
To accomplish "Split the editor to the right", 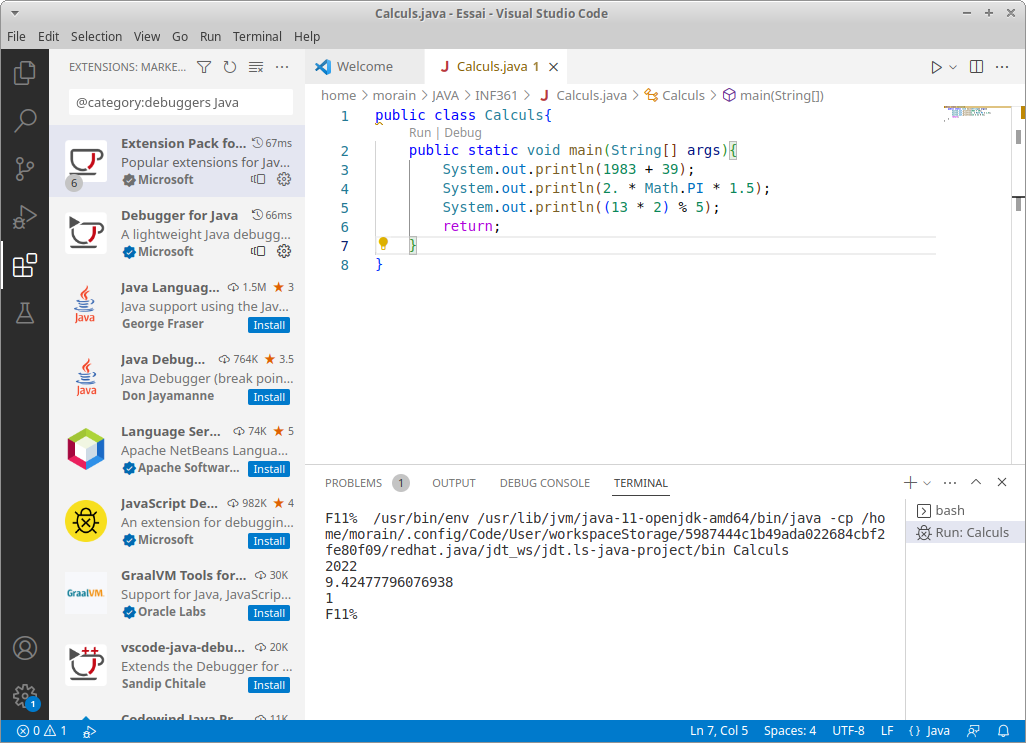I will [976, 67].
